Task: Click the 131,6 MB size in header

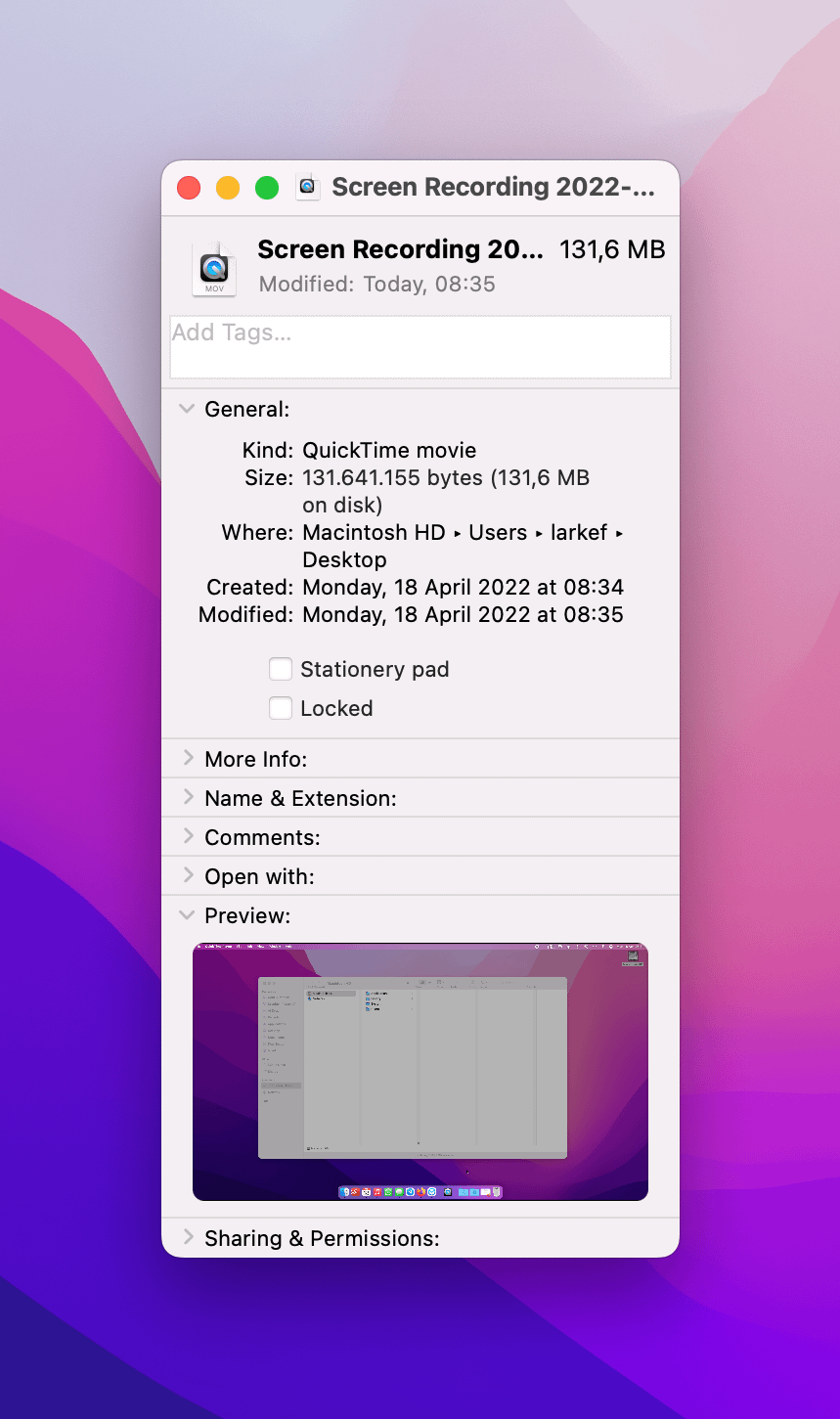Action: click(611, 250)
